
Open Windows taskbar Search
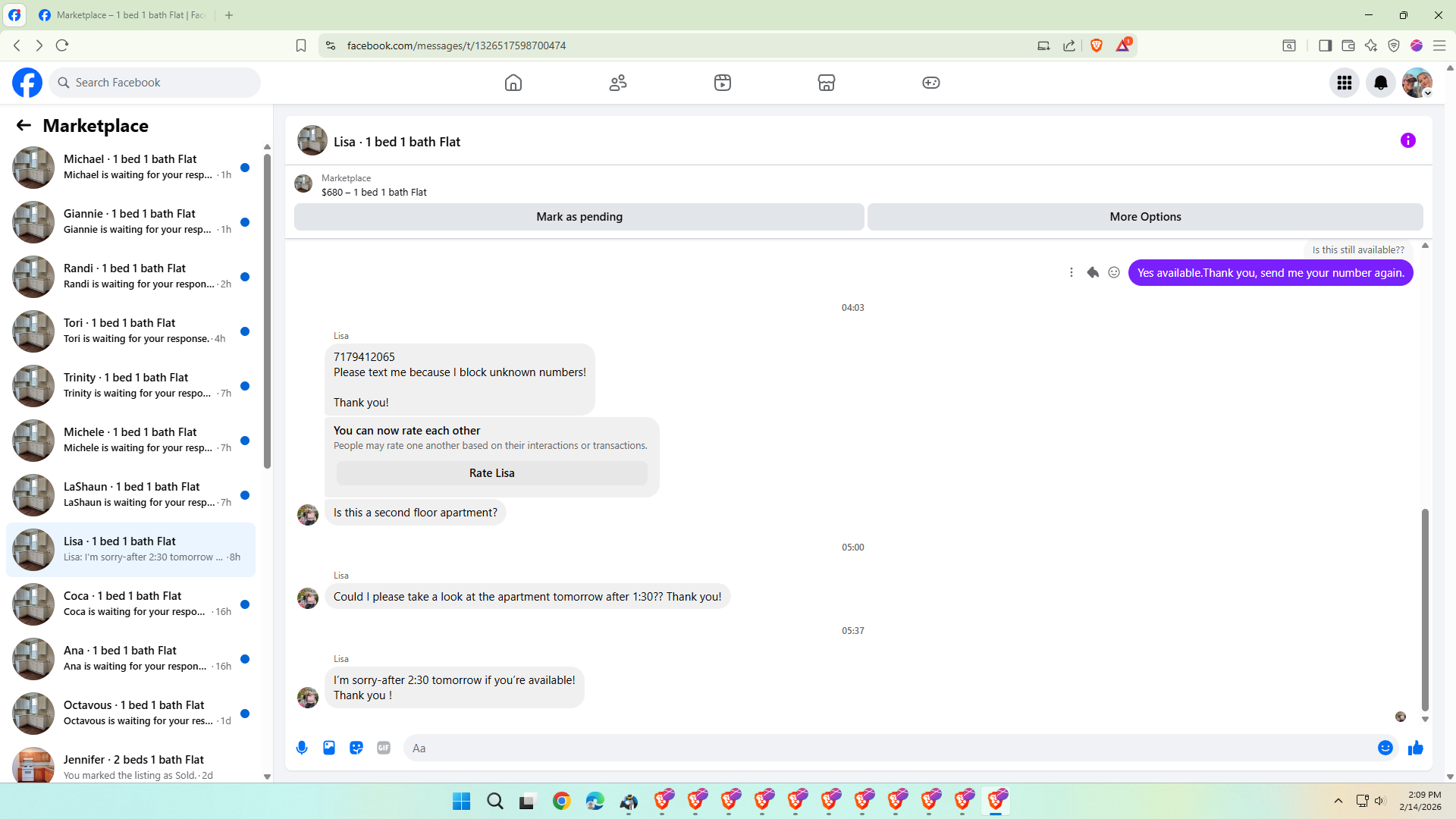494,801
